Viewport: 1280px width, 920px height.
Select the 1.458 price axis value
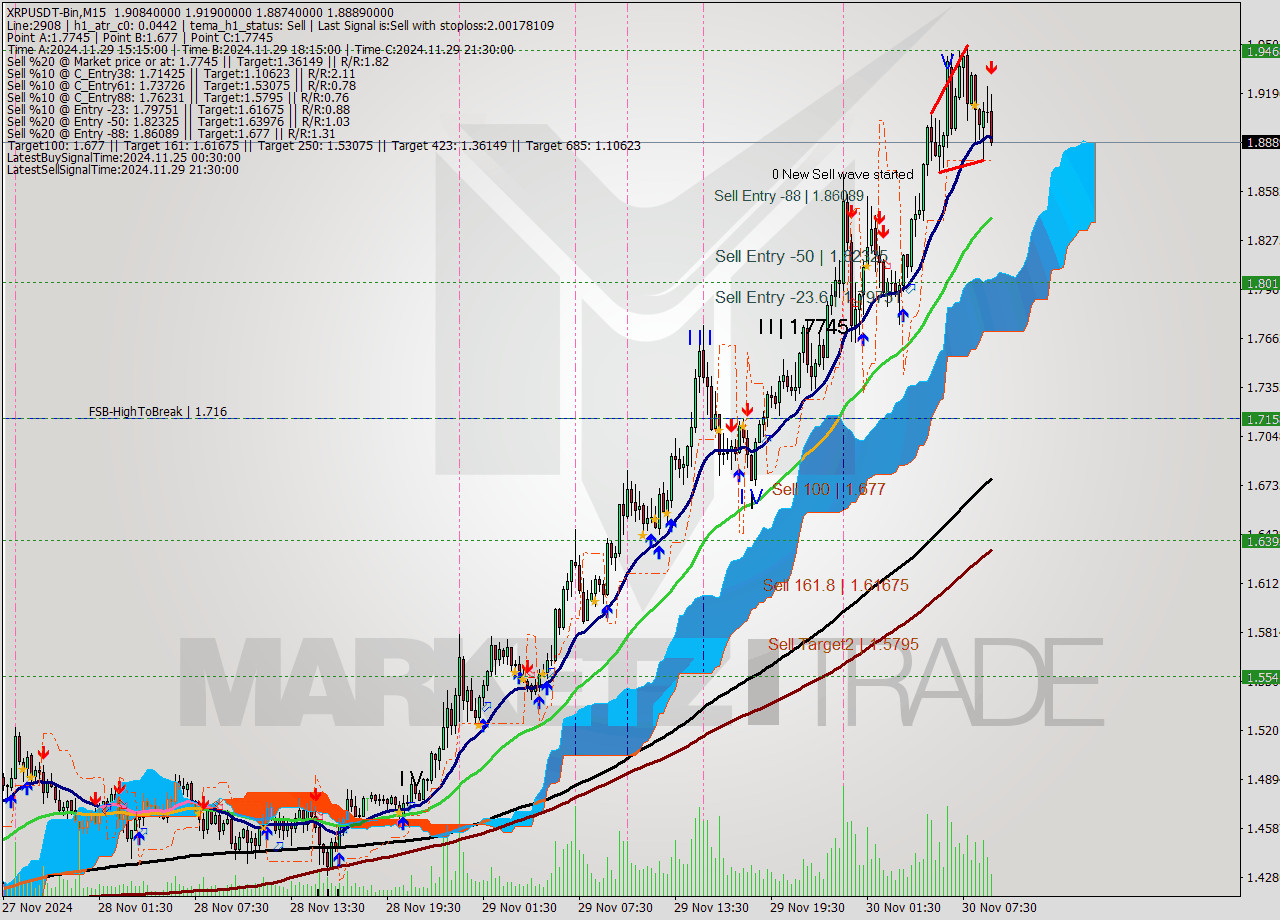pyautogui.click(x=1261, y=828)
